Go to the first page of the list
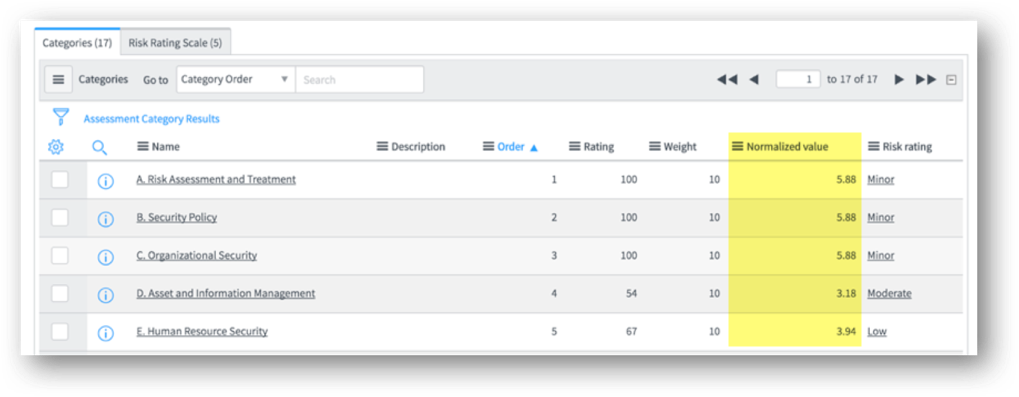 coord(727,79)
